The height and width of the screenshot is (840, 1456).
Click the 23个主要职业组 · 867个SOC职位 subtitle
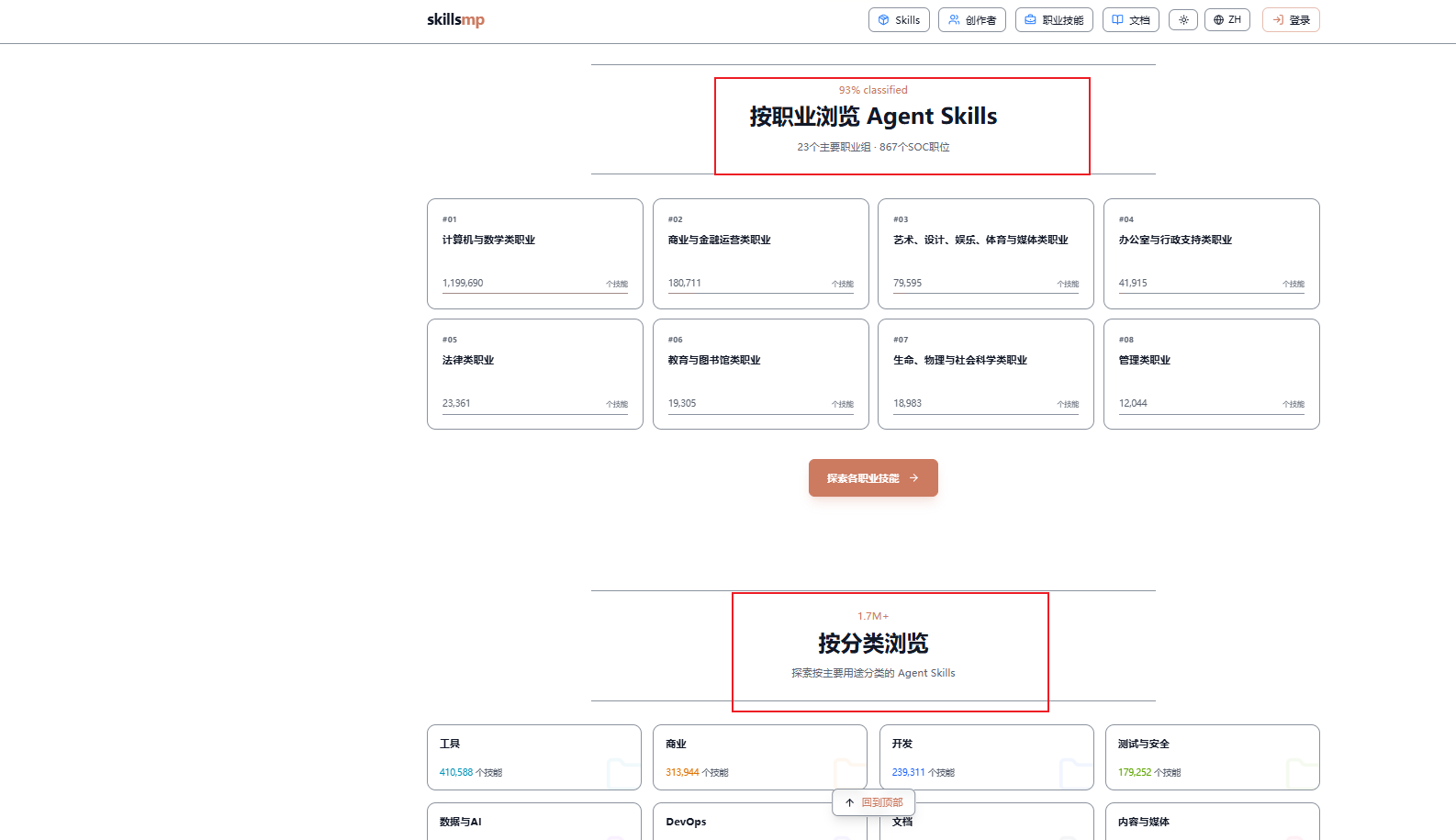tap(873, 147)
